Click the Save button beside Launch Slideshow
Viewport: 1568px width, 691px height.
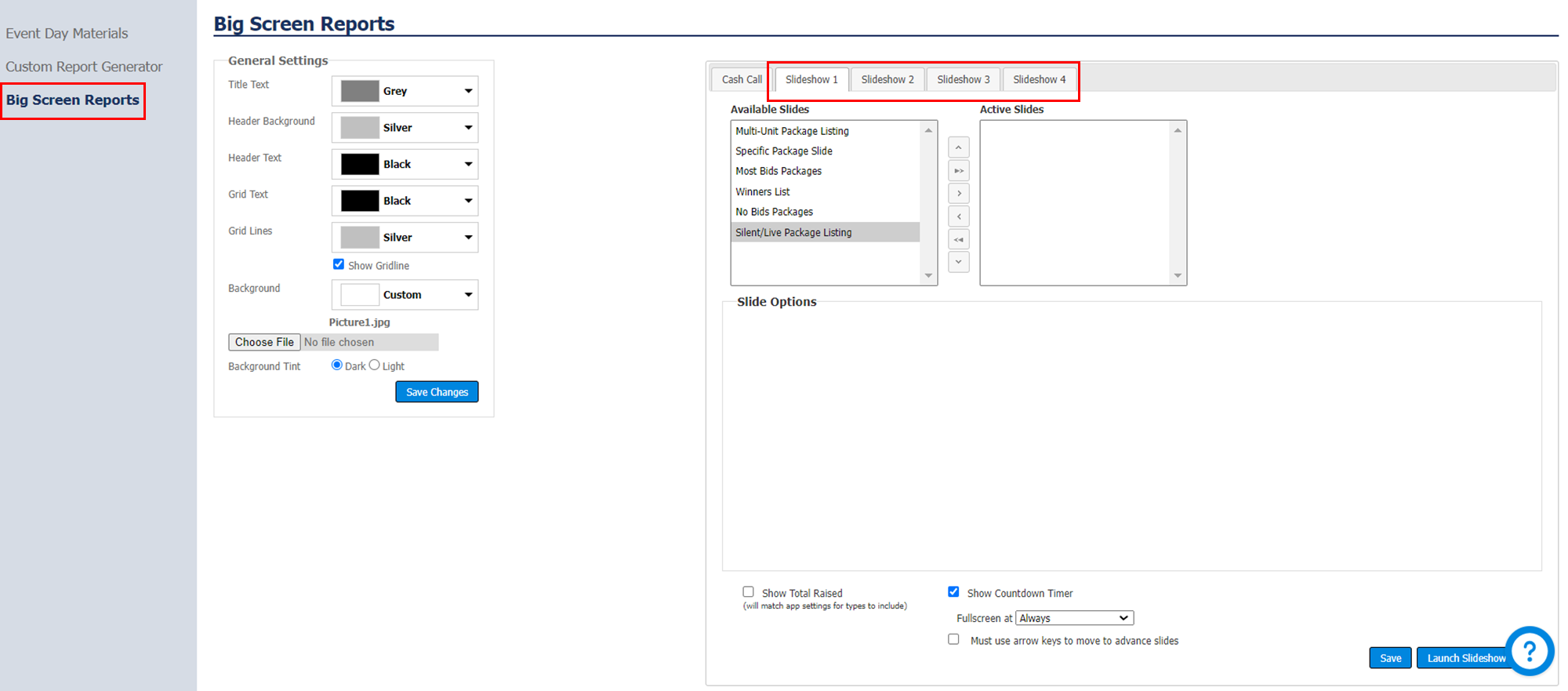click(1390, 657)
